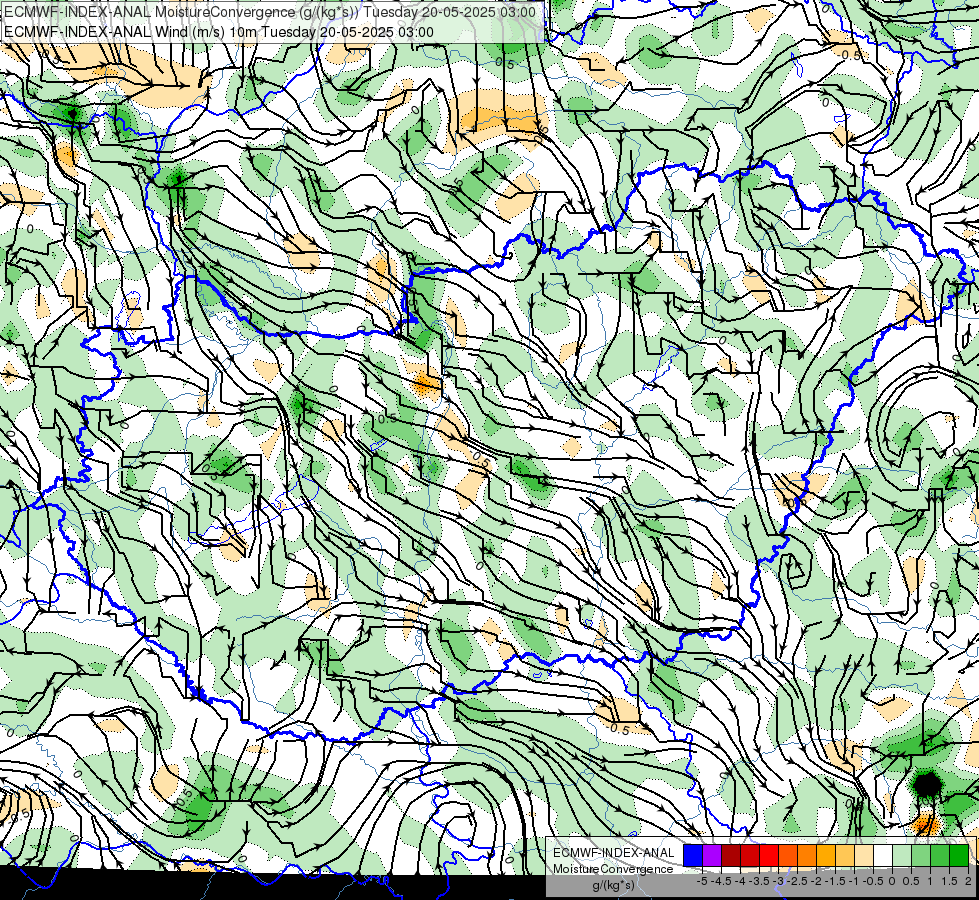This screenshot has height=900, width=979.
Task: Select the blue legend color swatch
Action: pyautogui.click(x=693, y=856)
